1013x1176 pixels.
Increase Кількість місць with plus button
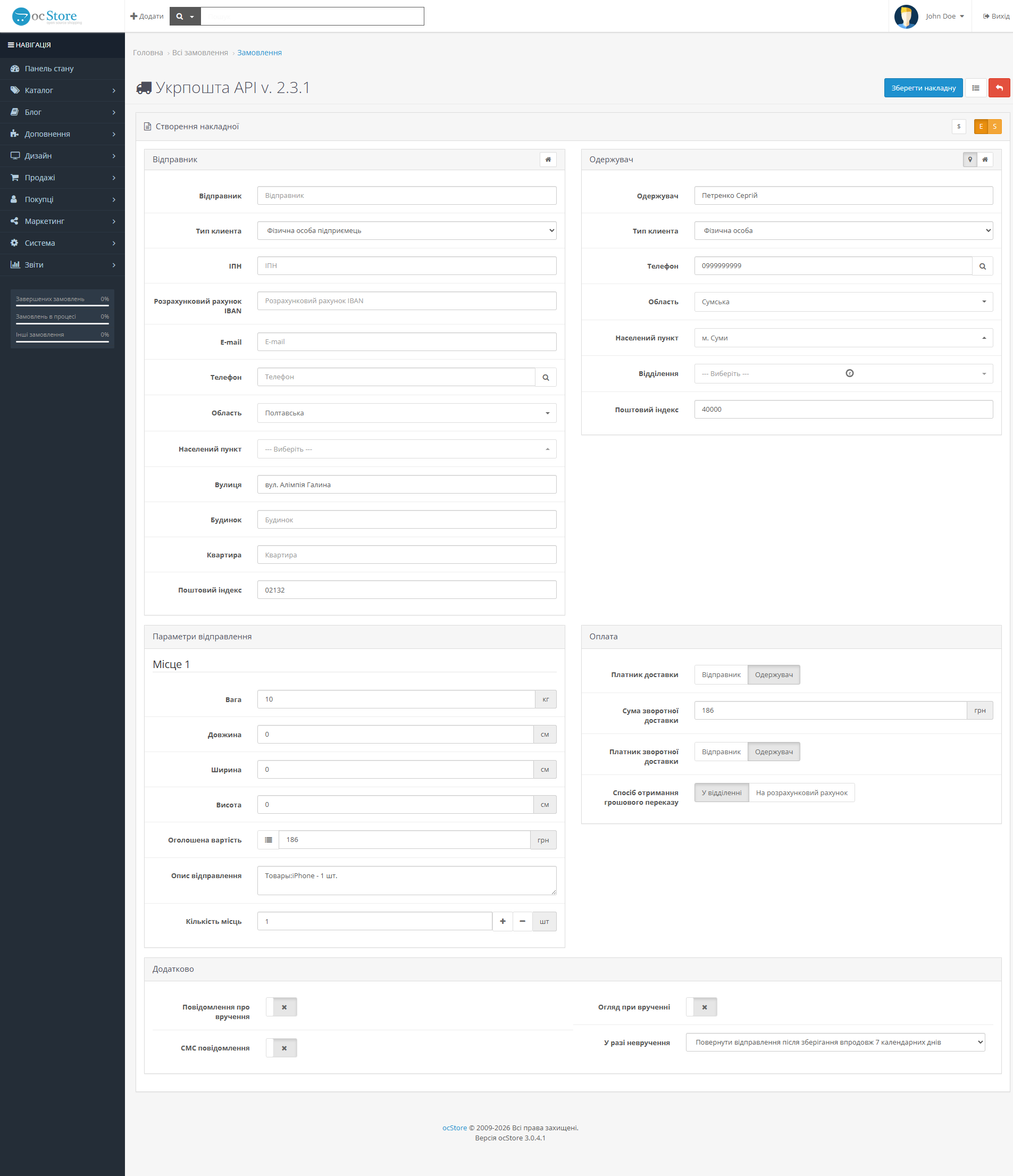(x=503, y=921)
